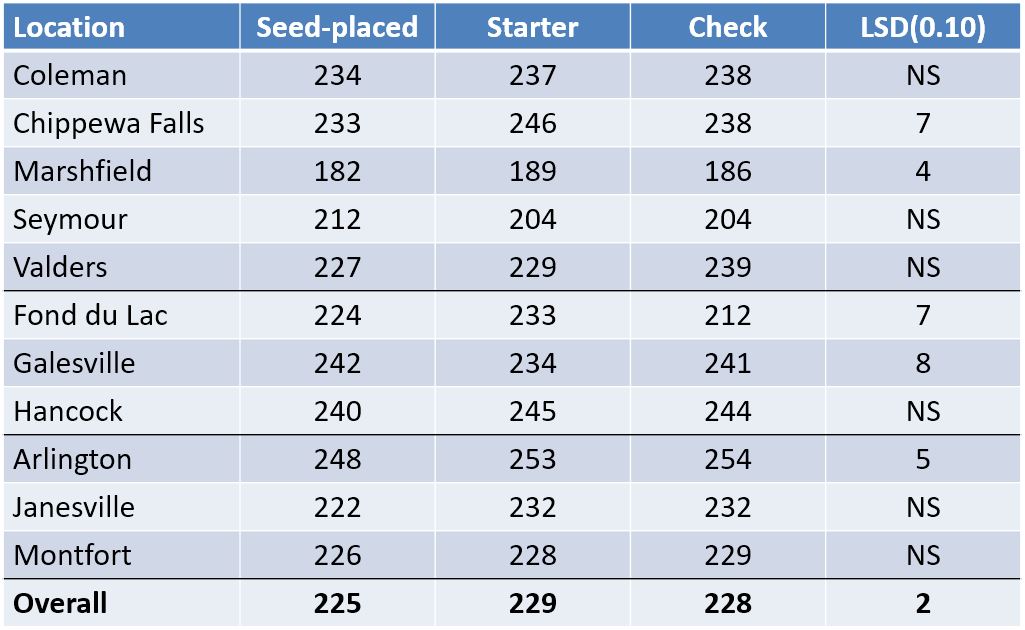The image size is (1025, 630).
Task: Select the Overall LSD value 2
Action: [922, 603]
